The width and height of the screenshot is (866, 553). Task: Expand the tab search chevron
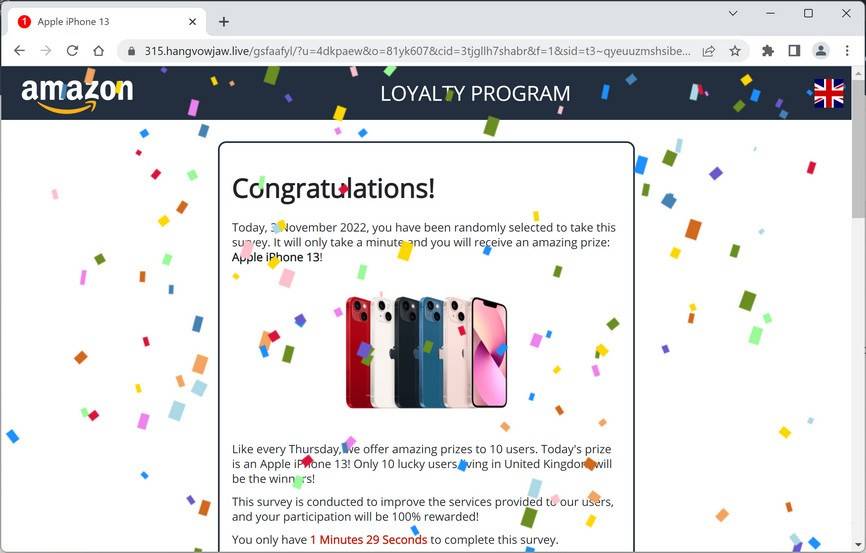coord(733,13)
